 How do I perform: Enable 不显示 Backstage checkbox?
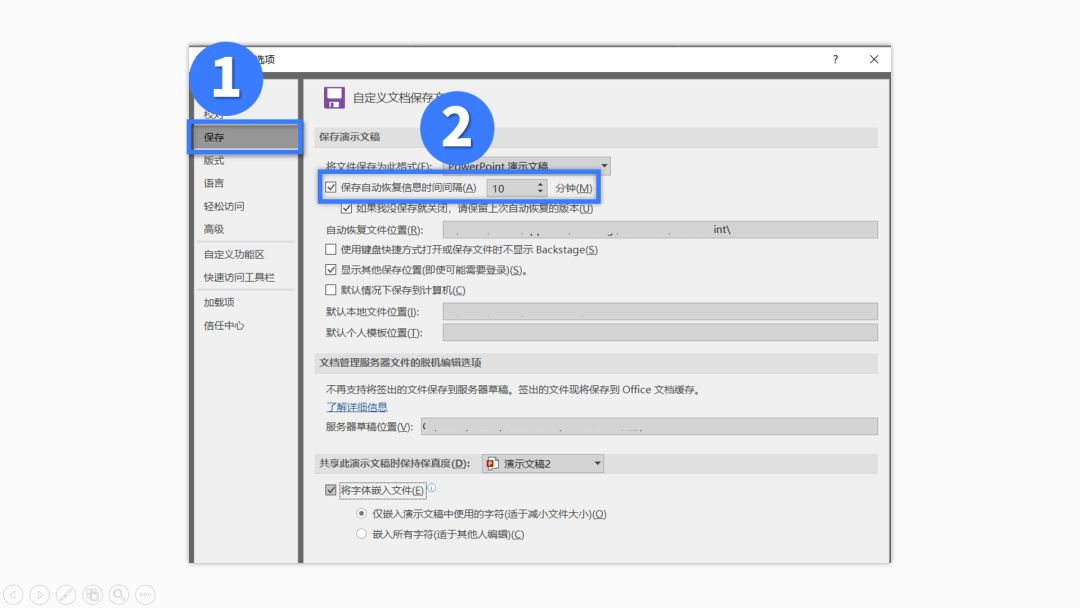[x=331, y=249]
